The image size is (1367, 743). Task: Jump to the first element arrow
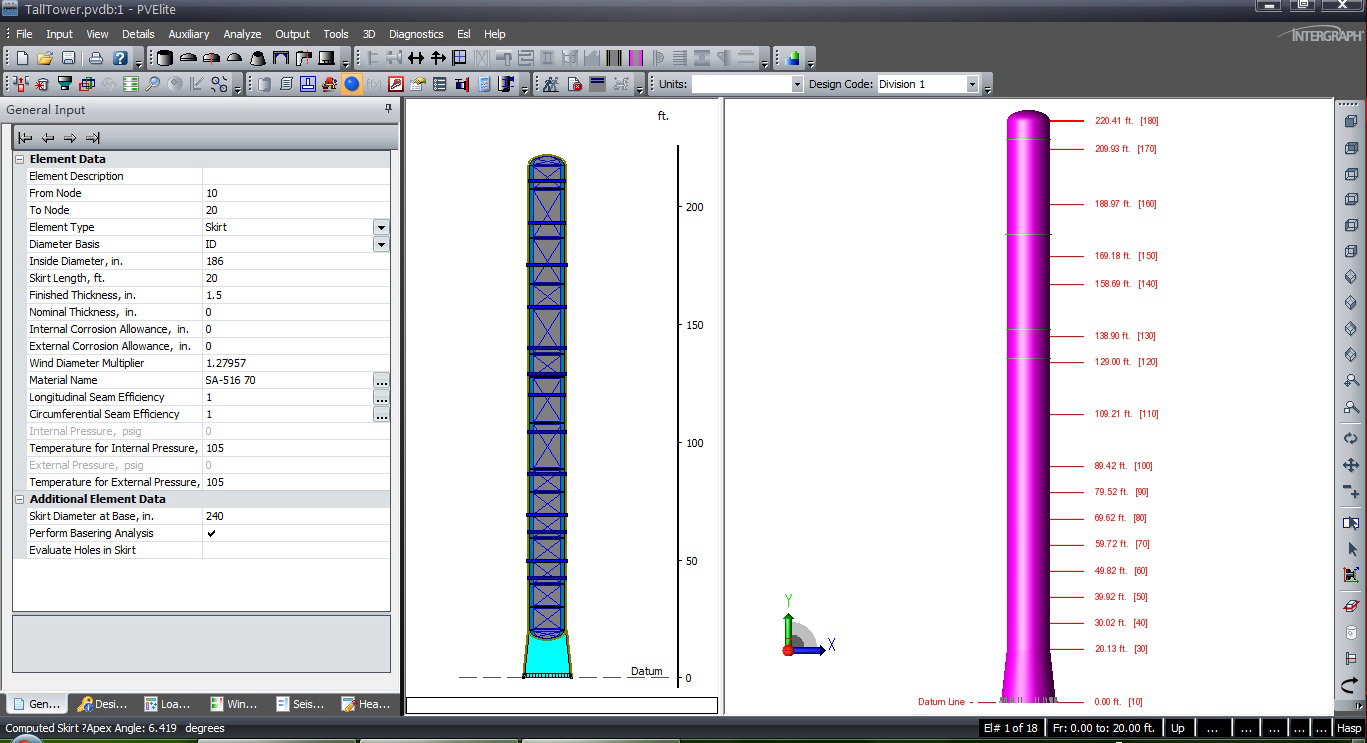(26, 138)
